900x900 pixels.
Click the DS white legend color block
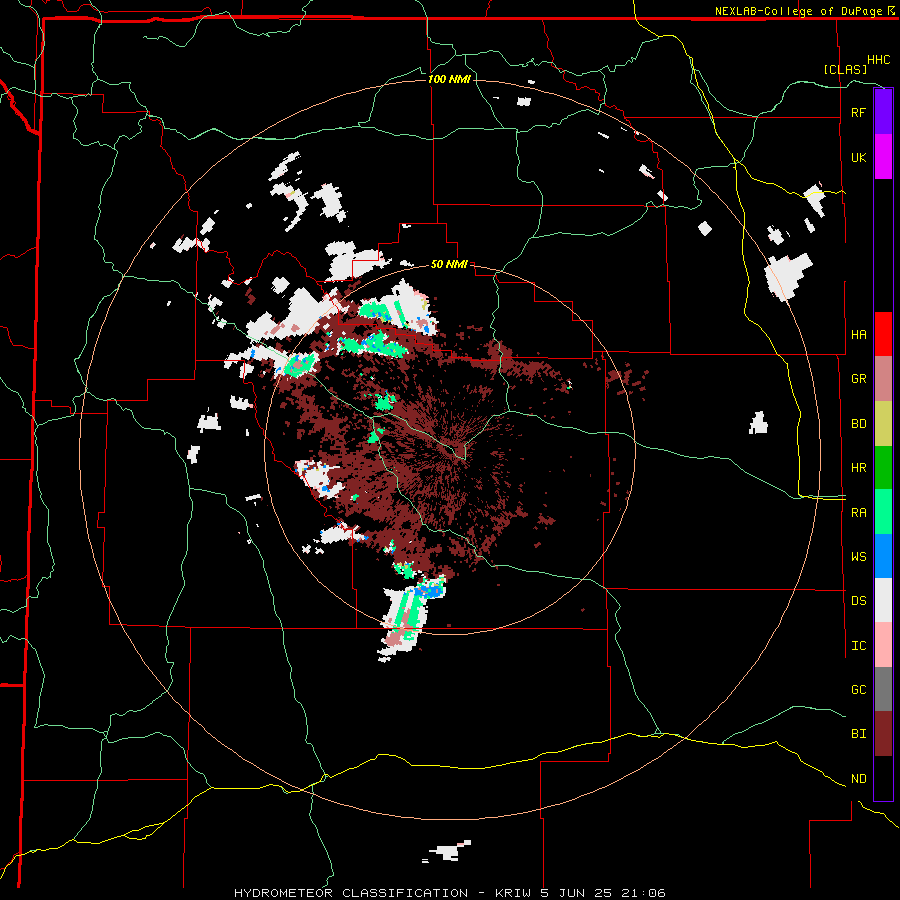click(883, 600)
